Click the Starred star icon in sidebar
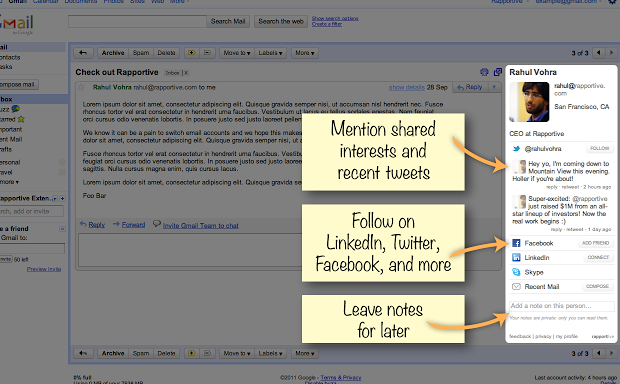This screenshot has width=620, height=384. pyautogui.click(x=21, y=119)
